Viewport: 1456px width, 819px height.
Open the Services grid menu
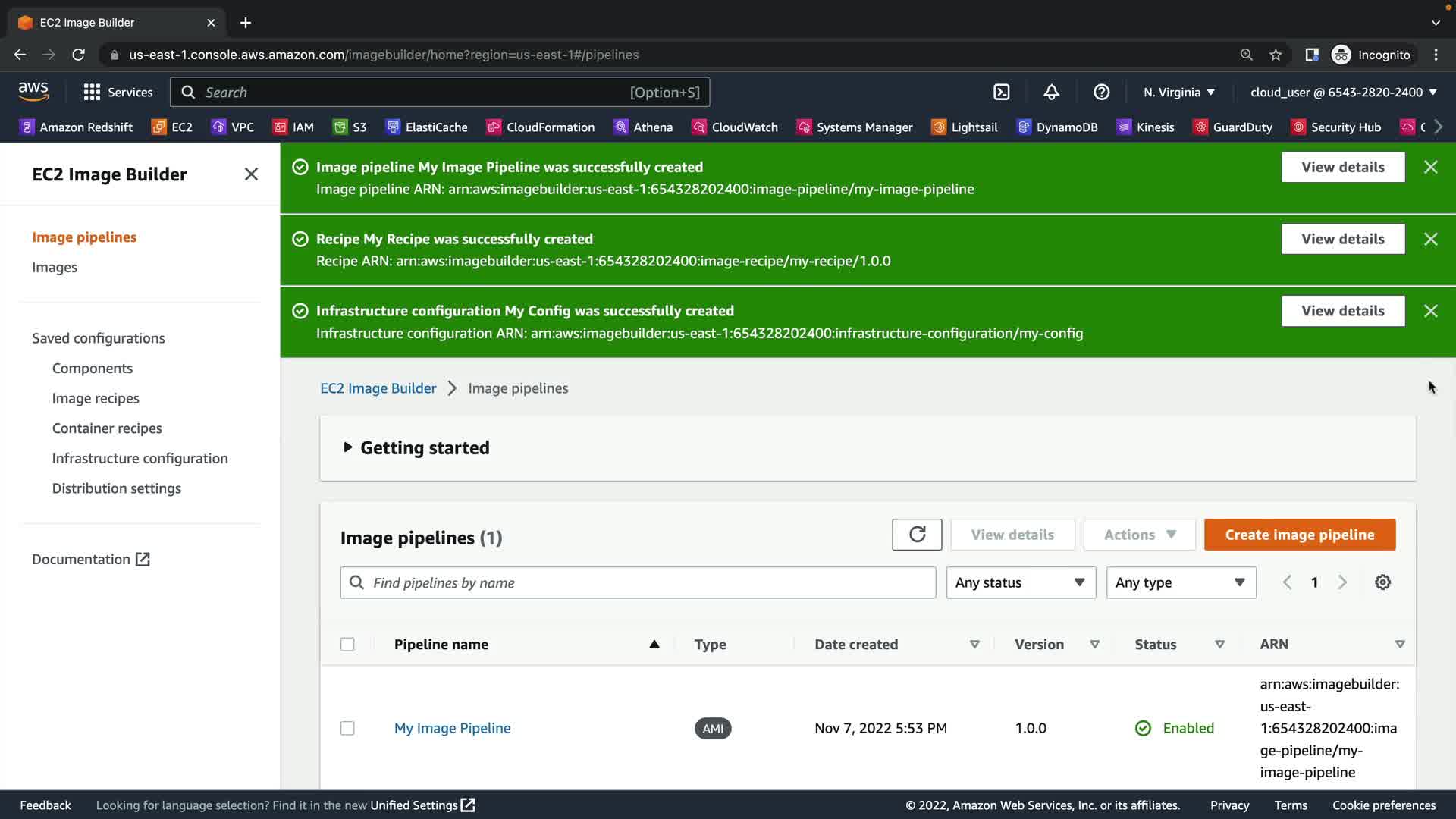118,92
